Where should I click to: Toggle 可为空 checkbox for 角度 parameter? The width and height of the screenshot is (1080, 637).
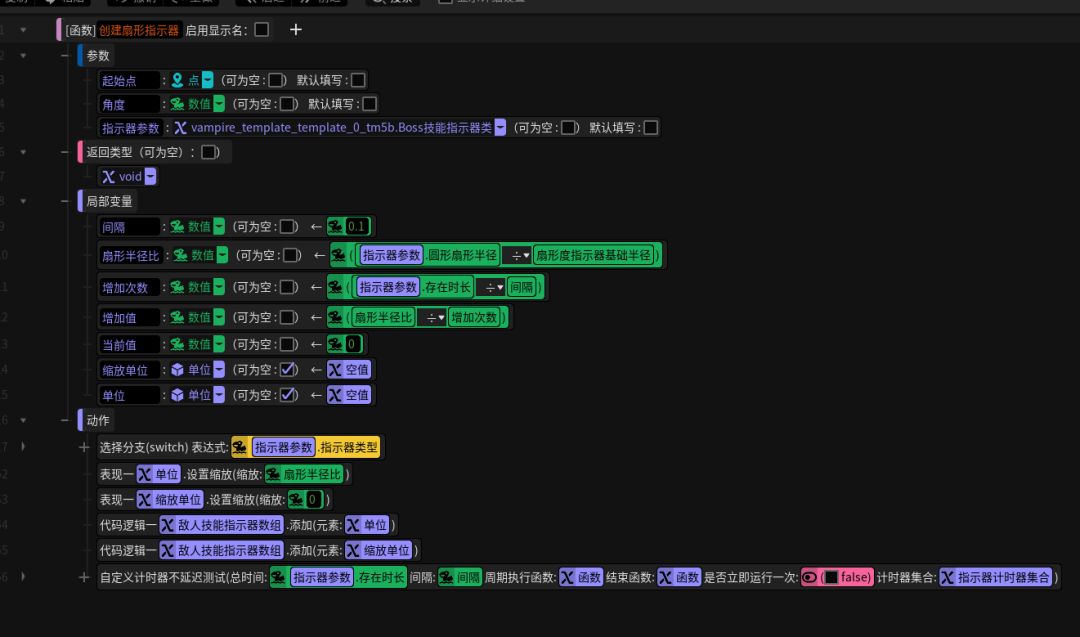pos(287,104)
